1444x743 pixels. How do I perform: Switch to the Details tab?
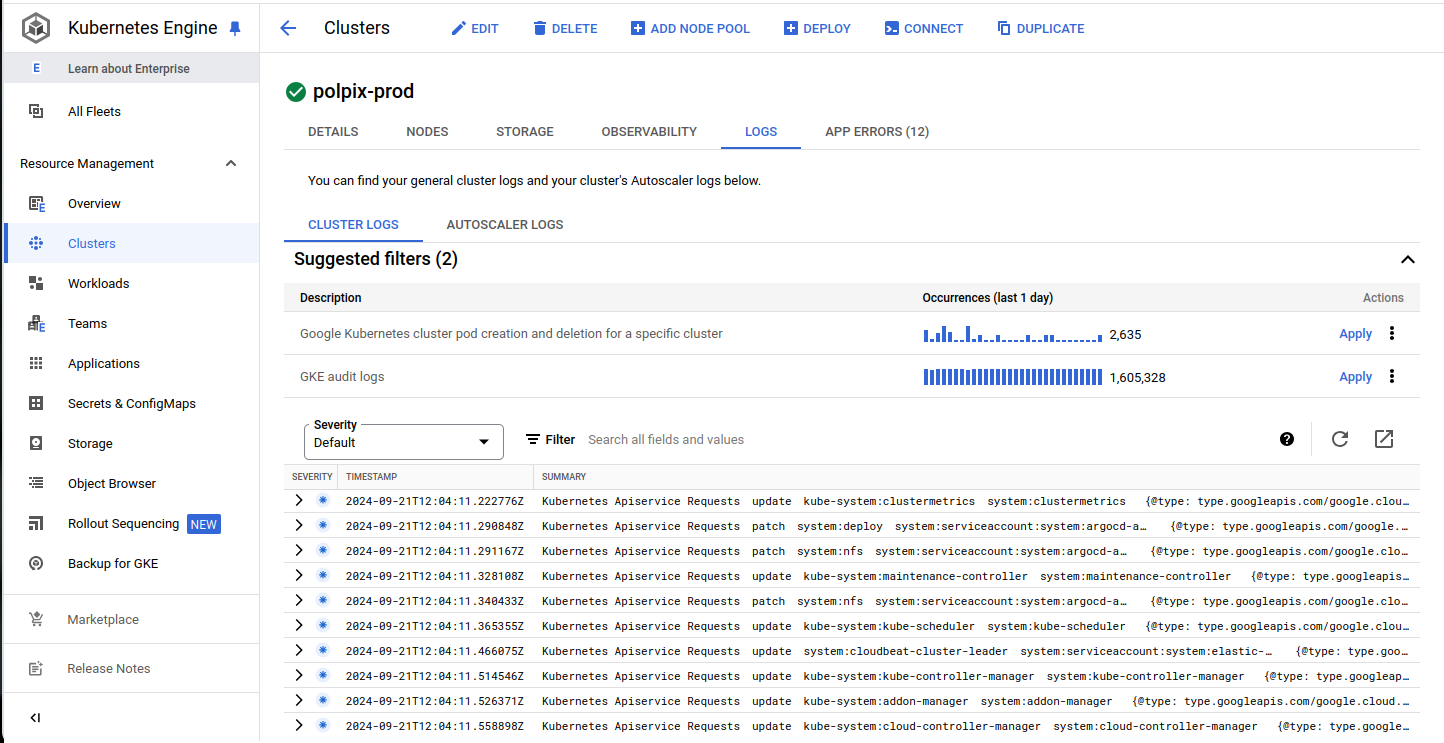333,131
